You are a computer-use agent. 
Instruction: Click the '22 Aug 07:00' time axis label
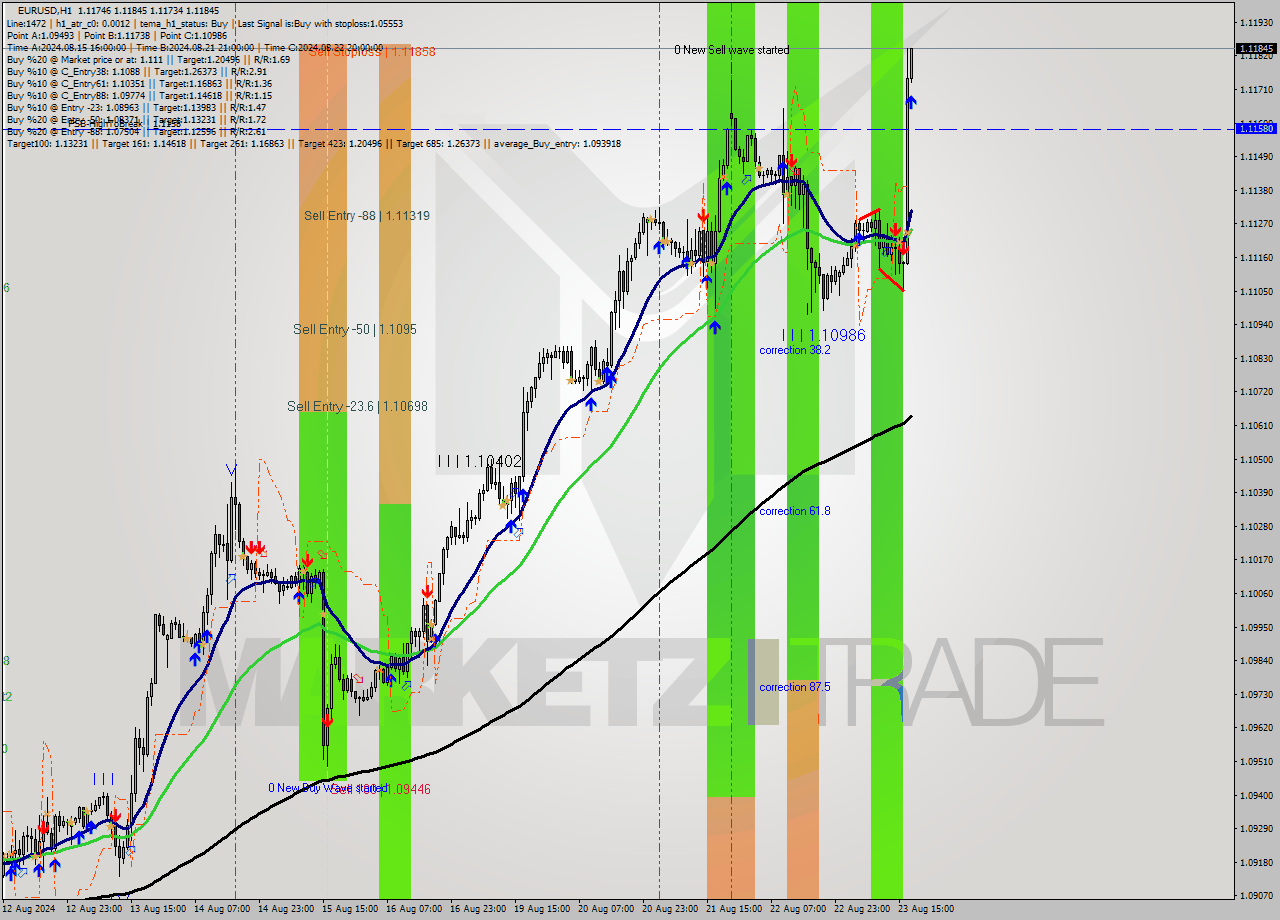[x=799, y=909]
